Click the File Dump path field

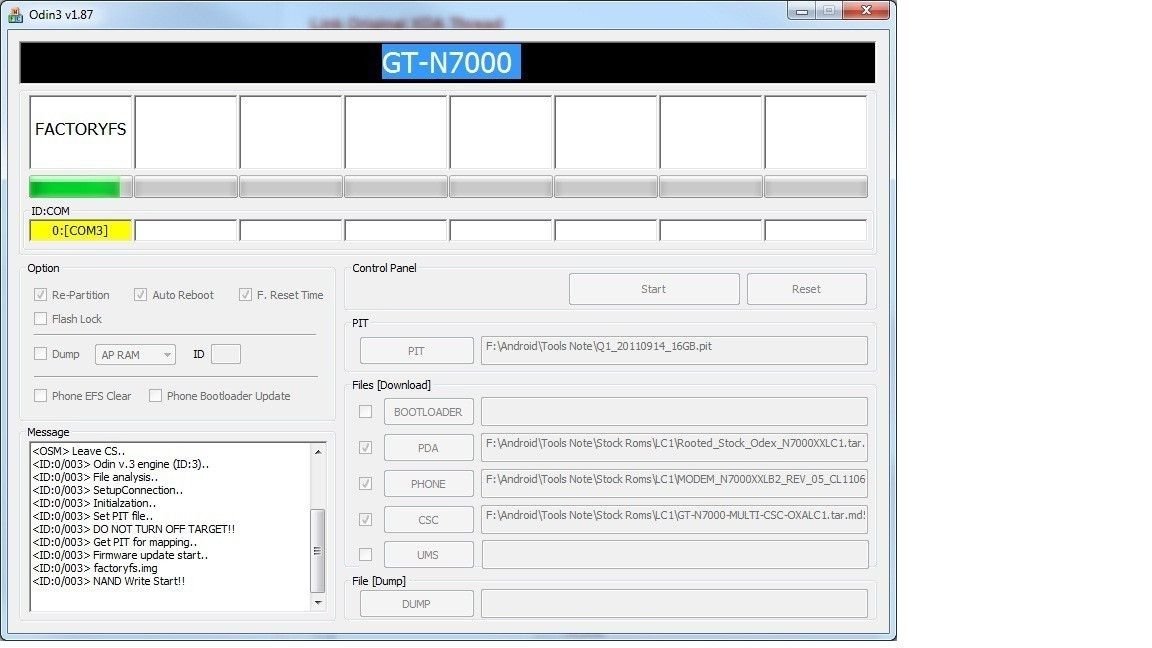(674, 604)
